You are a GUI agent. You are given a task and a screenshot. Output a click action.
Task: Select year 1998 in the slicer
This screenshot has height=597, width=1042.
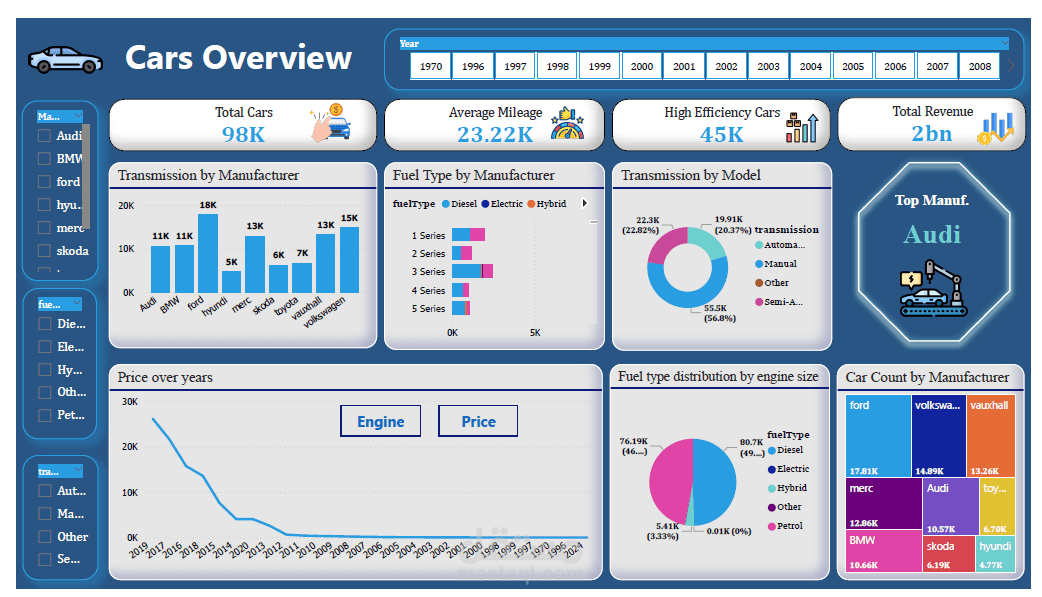[558, 66]
